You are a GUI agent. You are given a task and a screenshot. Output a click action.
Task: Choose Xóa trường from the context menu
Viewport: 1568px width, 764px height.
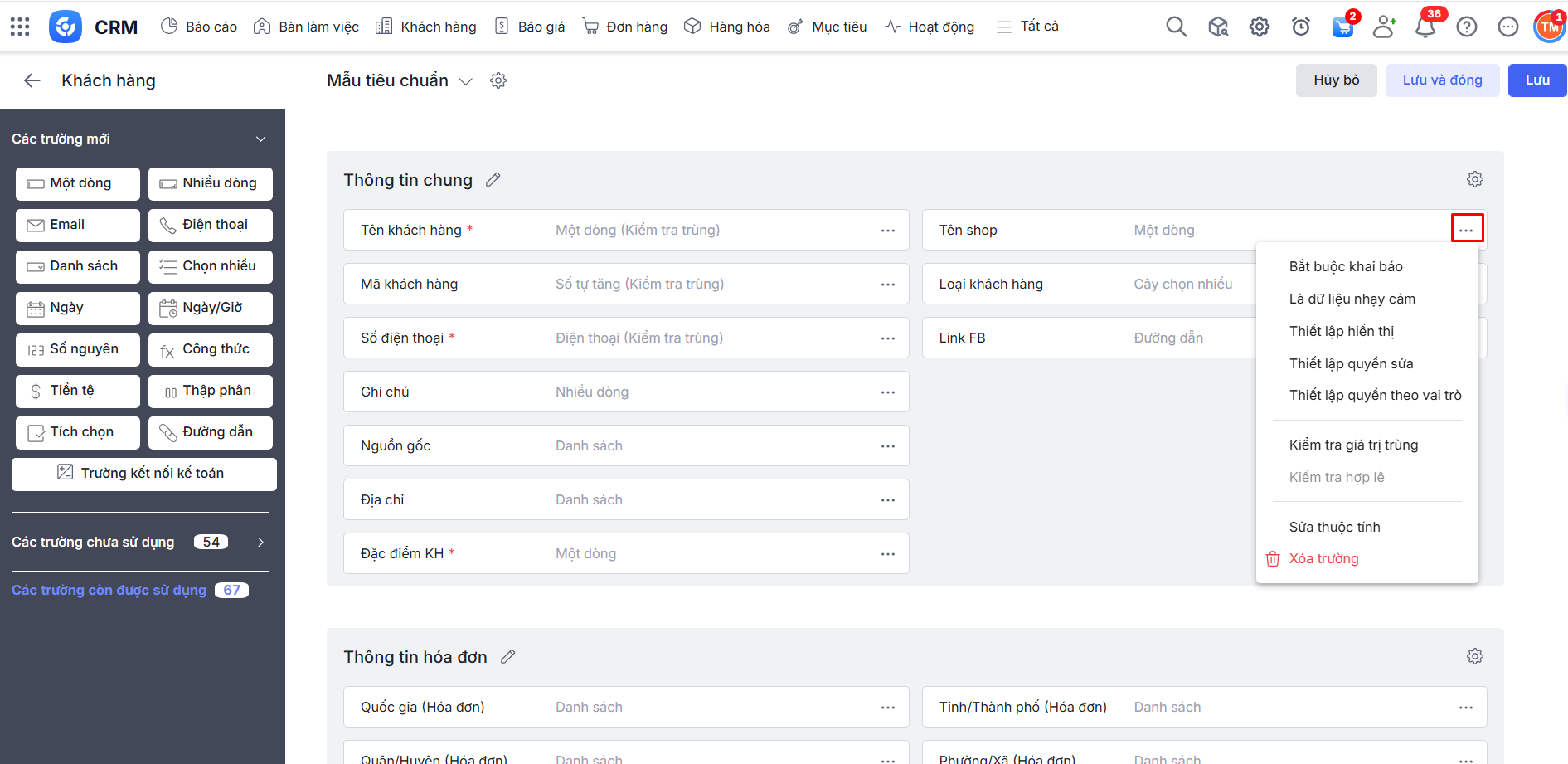(x=1323, y=558)
